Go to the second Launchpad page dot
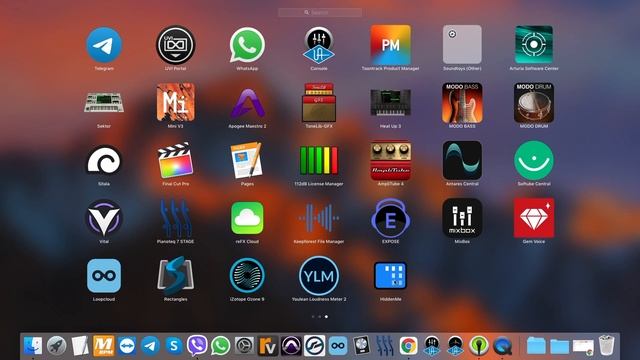This screenshot has height=360, width=640. 320,317
